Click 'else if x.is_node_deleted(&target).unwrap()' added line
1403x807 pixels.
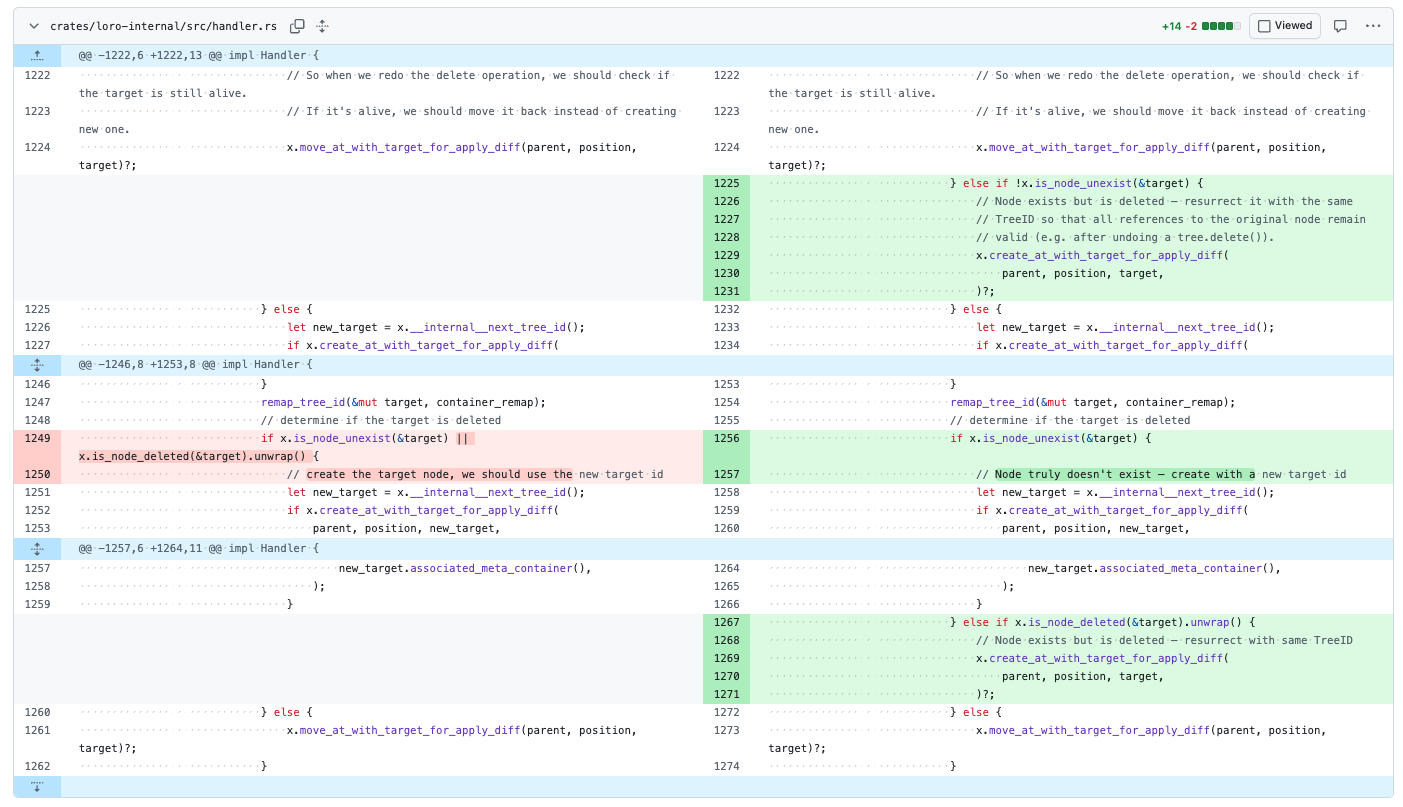pos(1102,623)
